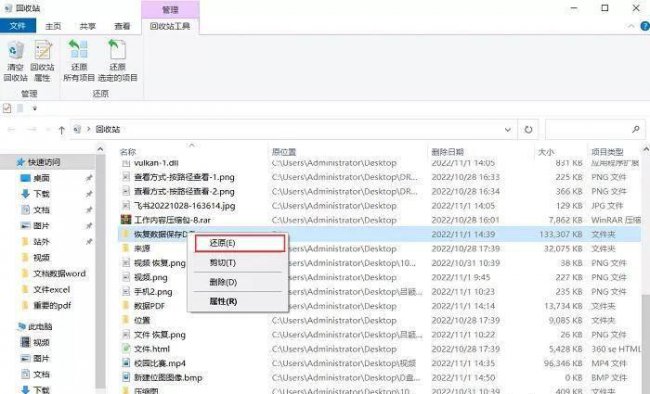
Task: Click the 回收站 address bar path
Action: tap(108, 130)
